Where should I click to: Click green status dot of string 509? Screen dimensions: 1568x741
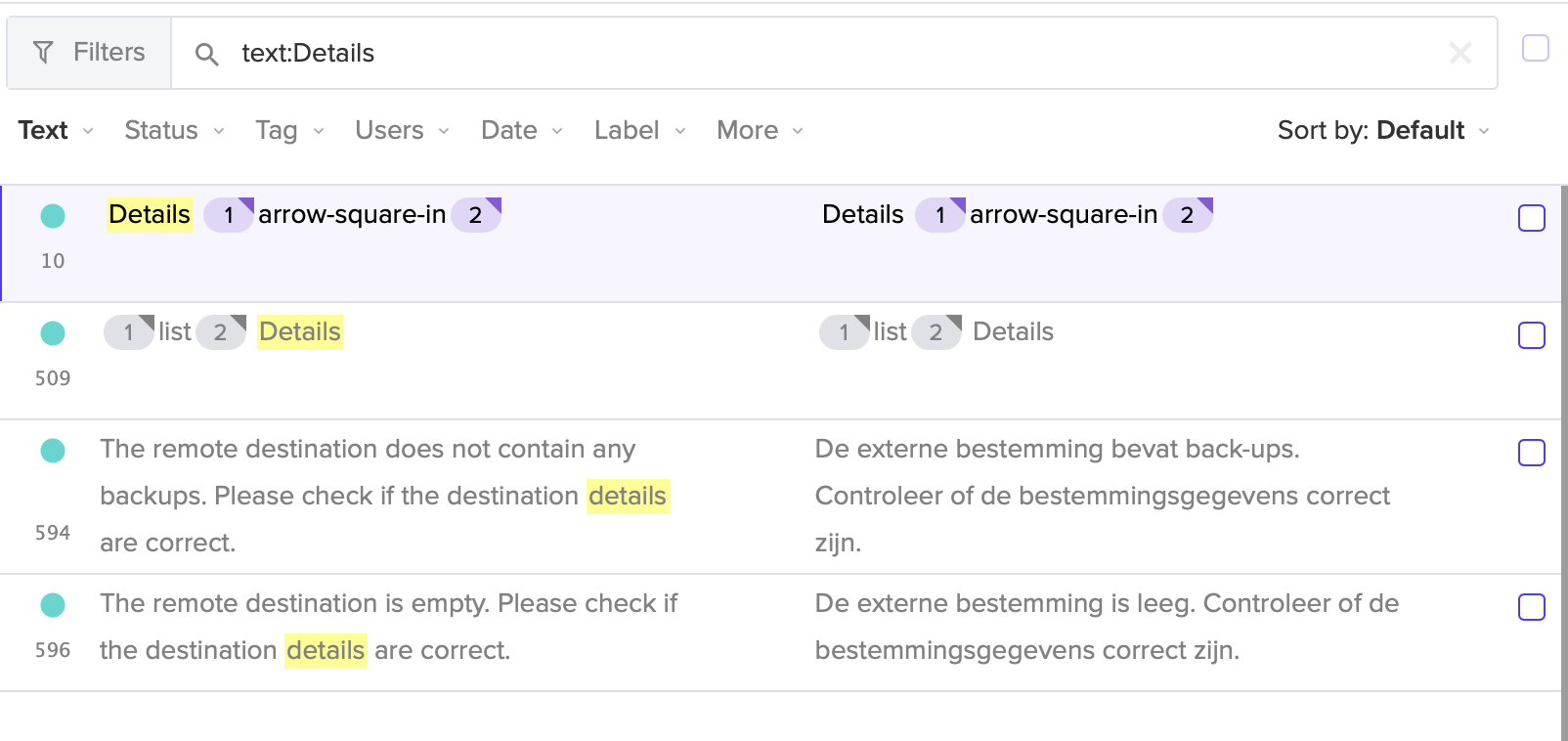pos(53,333)
